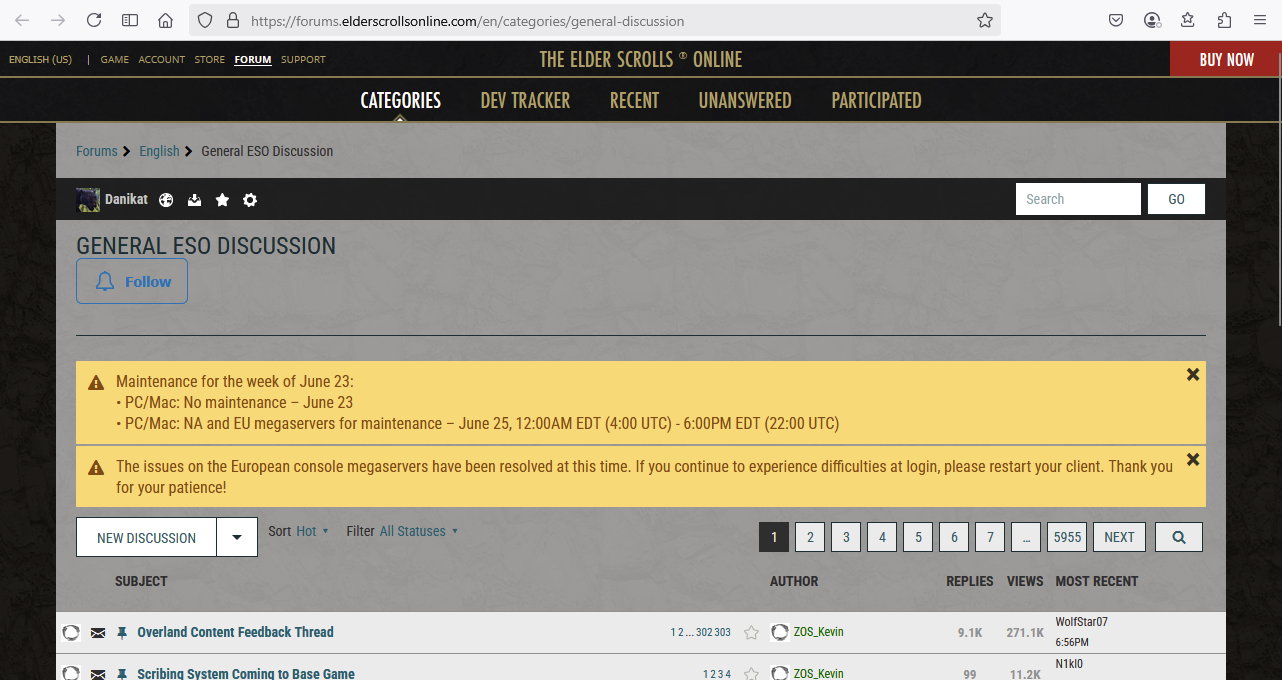Click the NEW DISCUSSION button
The height and width of the screenshot is (680, 1282).
[146, 537]
